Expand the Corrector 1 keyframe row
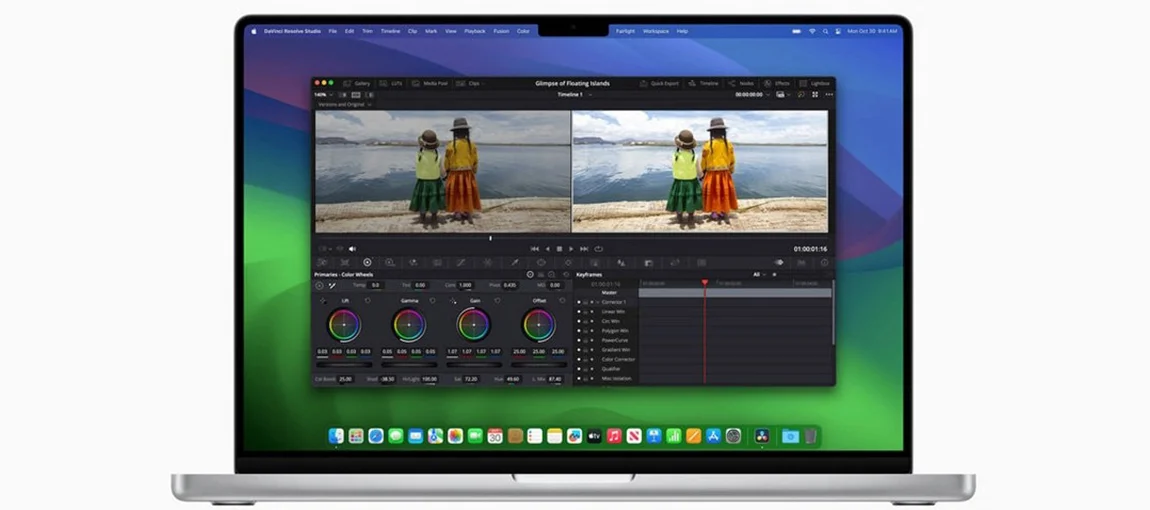Image resolution: width=1150 pixels, height=510 pixels. point(598,302)
